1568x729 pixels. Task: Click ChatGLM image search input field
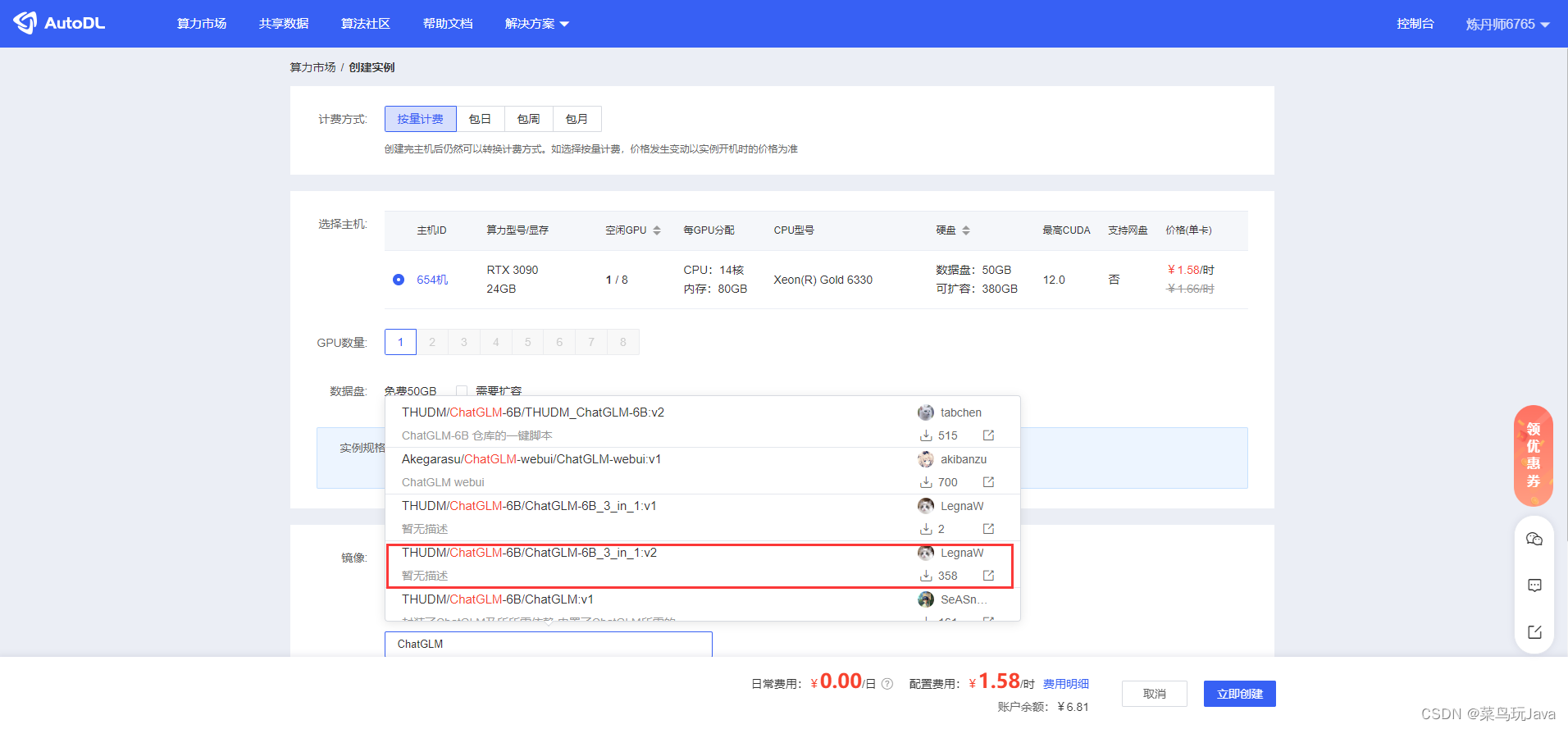[548, 644]
